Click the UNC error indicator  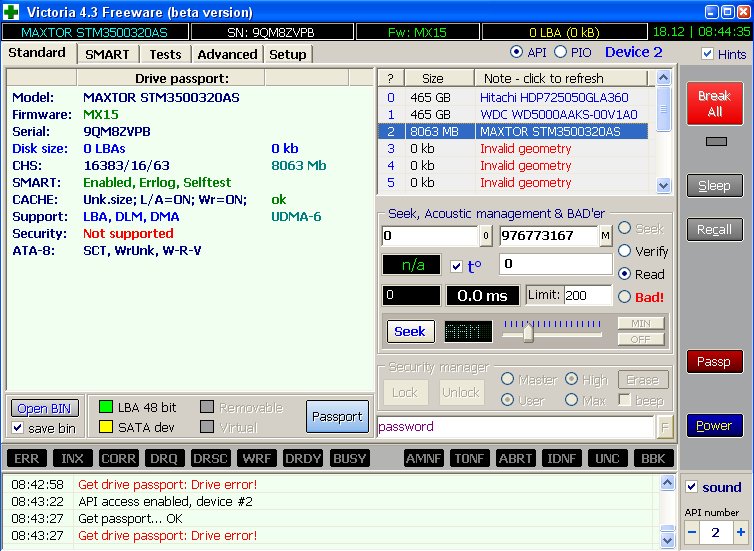coord(607,459)
